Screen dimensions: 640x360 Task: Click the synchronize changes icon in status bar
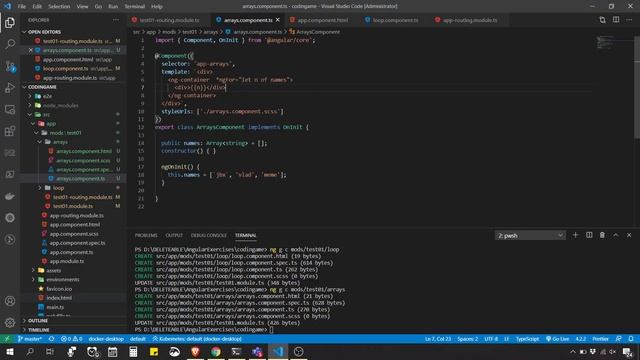(x=51, y=339)
